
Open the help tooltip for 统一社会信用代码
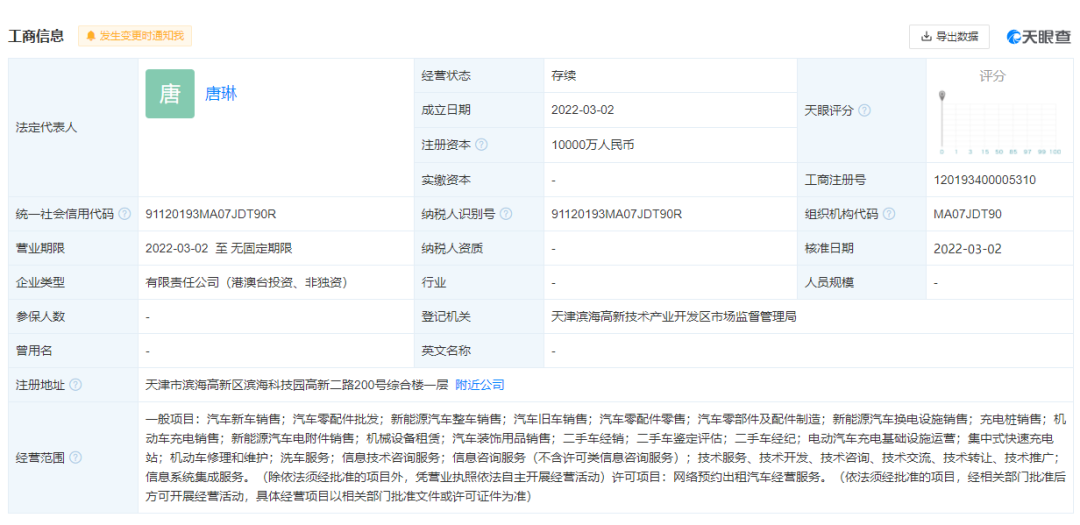[124, 214]
